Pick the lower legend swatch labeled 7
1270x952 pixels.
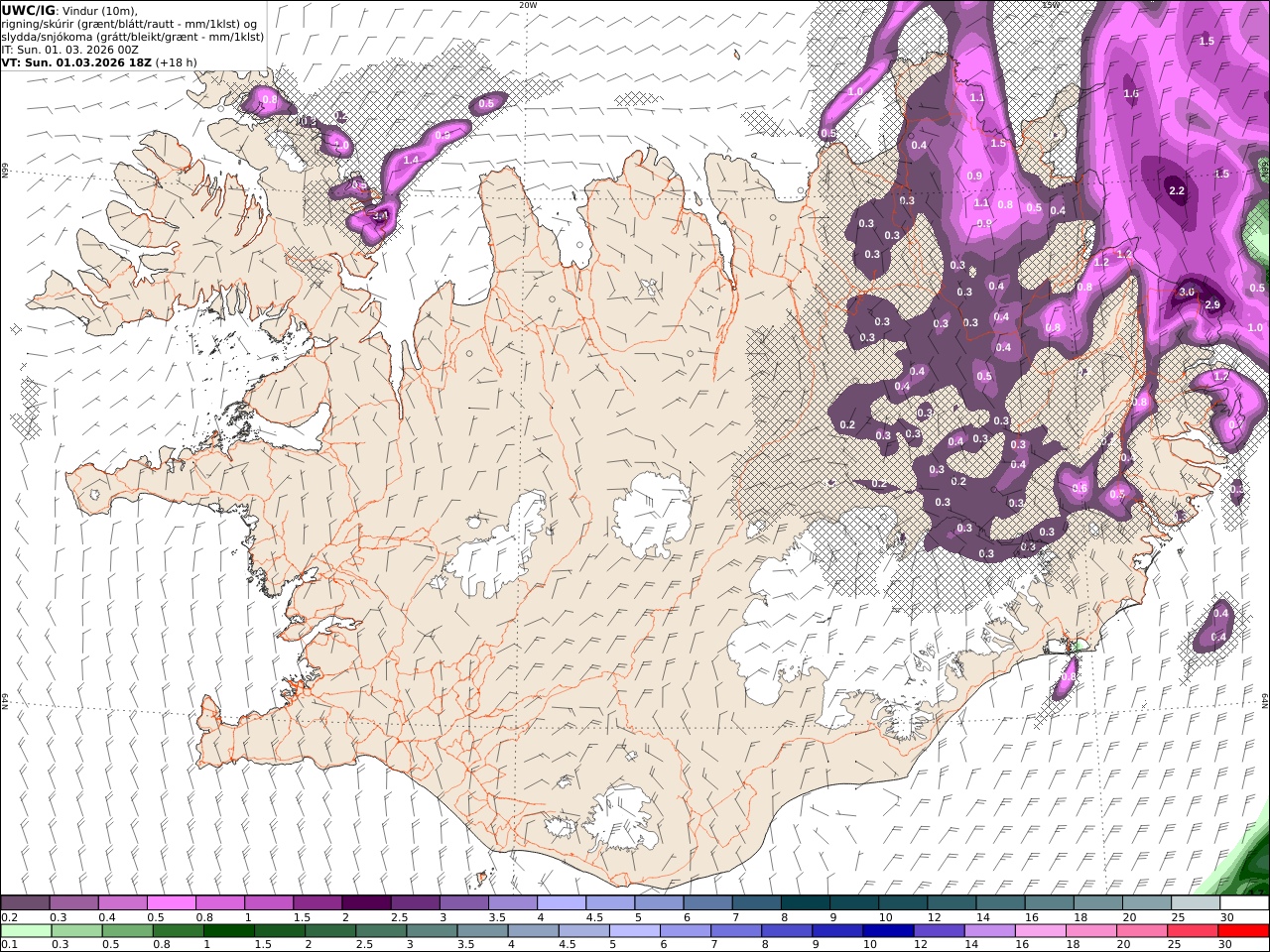[736, 930]
